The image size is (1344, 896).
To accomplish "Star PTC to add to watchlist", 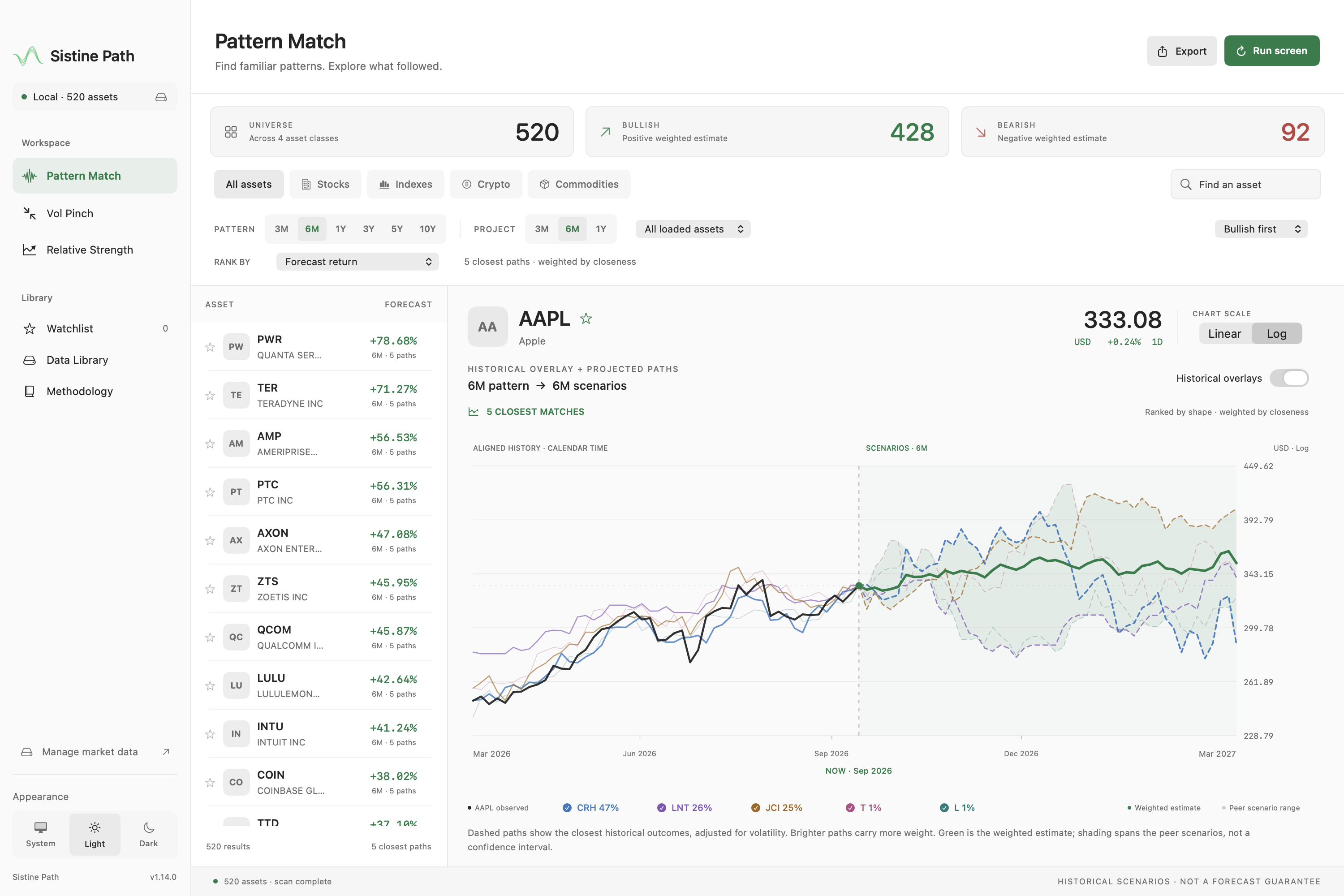I will [x=210, y=492].
